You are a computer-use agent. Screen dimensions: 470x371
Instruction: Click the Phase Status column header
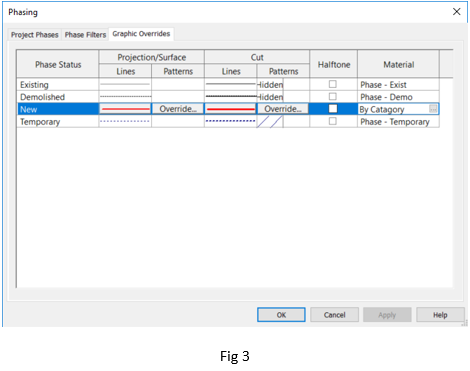pos(58,64)
